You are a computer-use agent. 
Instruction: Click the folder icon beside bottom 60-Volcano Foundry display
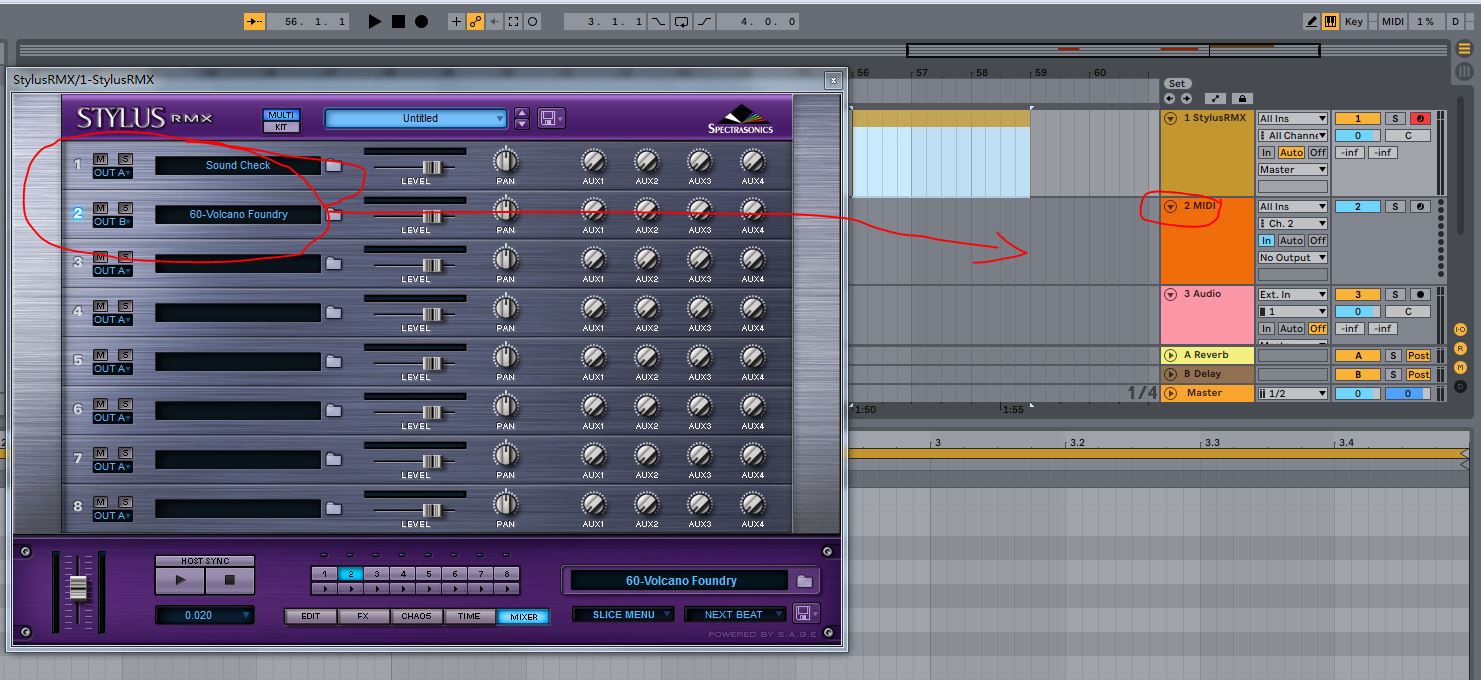point(804,580)
